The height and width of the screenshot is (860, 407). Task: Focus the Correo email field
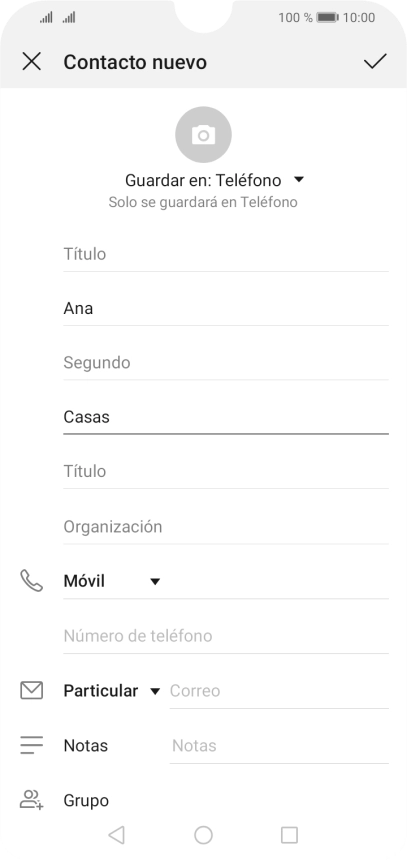pos(279,691)
